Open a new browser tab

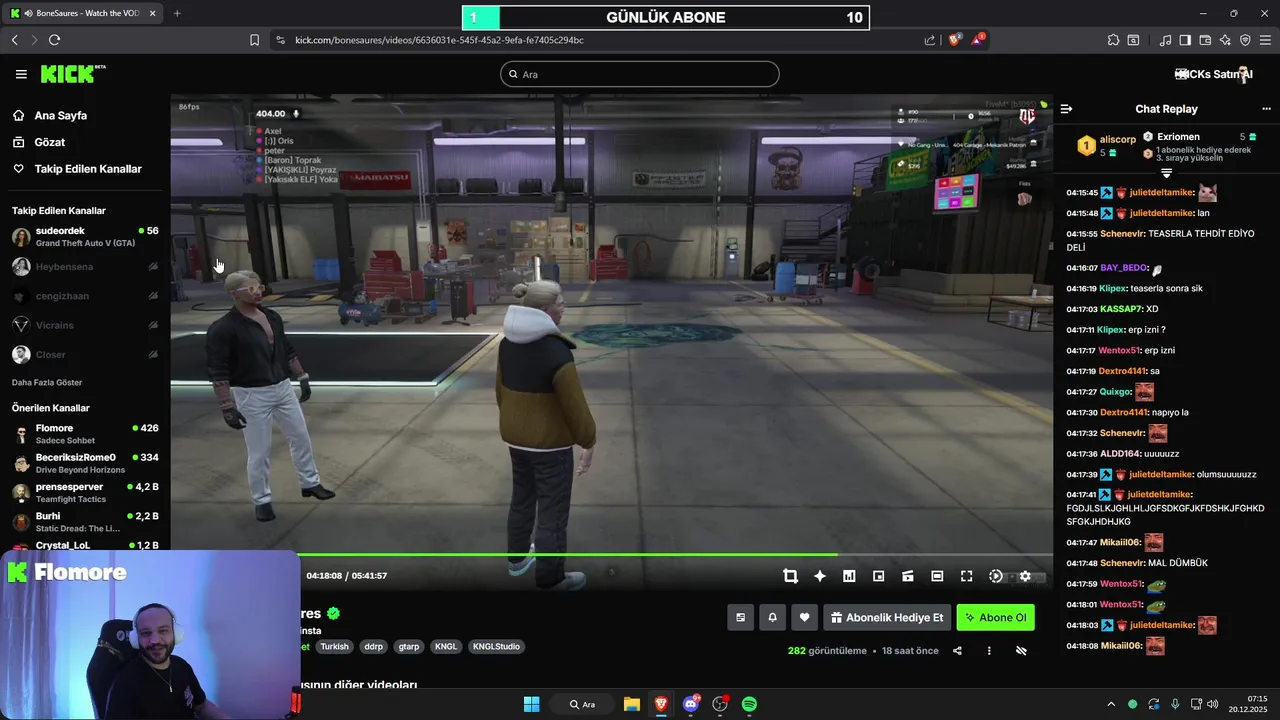(177, 13)
